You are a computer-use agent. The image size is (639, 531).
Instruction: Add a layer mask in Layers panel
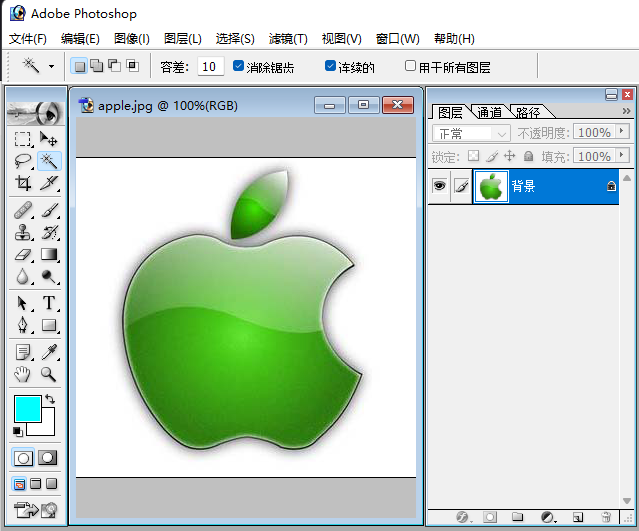[x=490, y=517]
